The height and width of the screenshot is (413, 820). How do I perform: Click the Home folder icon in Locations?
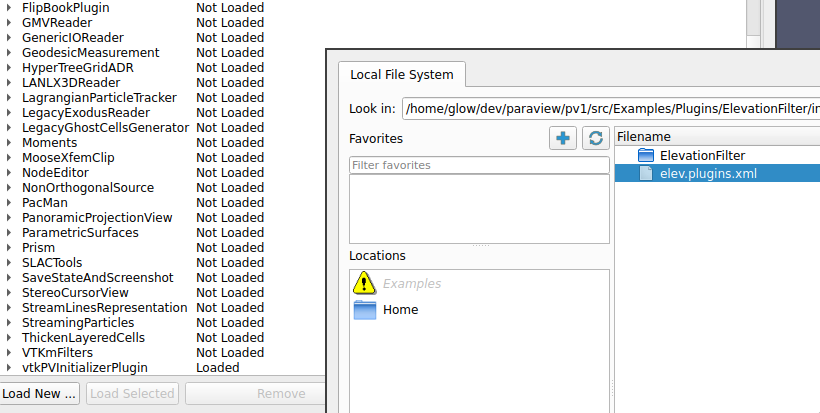tap(365, 309)
